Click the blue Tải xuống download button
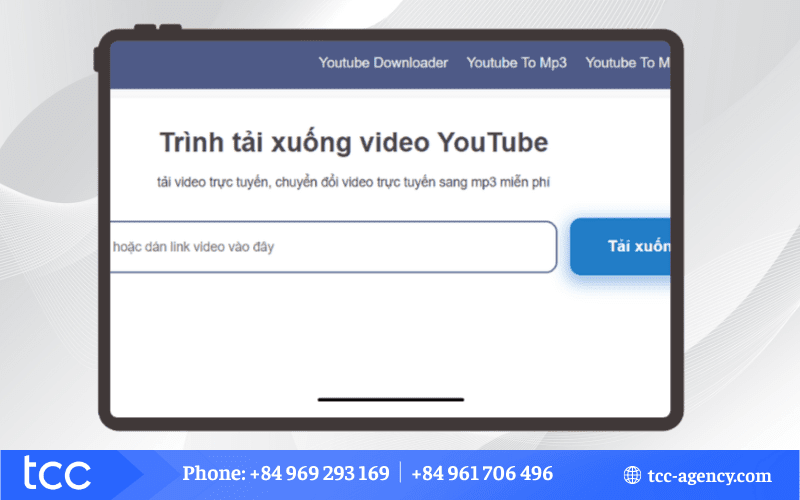This screenshot has width=800, height=500. [620, 247]
